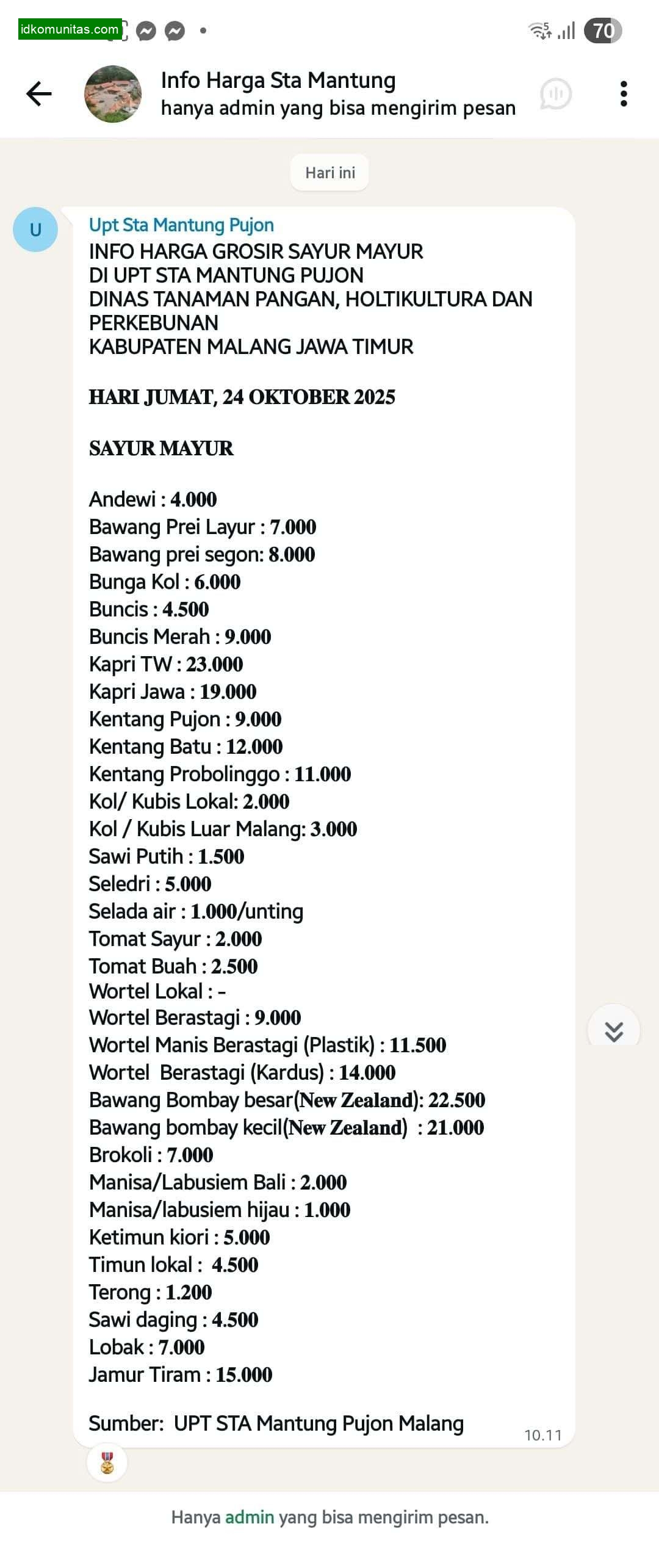The height and width of the screenshot is (1568, 659).
Task: Tap the battery indicator showing 70
Action: click(602, 31)
